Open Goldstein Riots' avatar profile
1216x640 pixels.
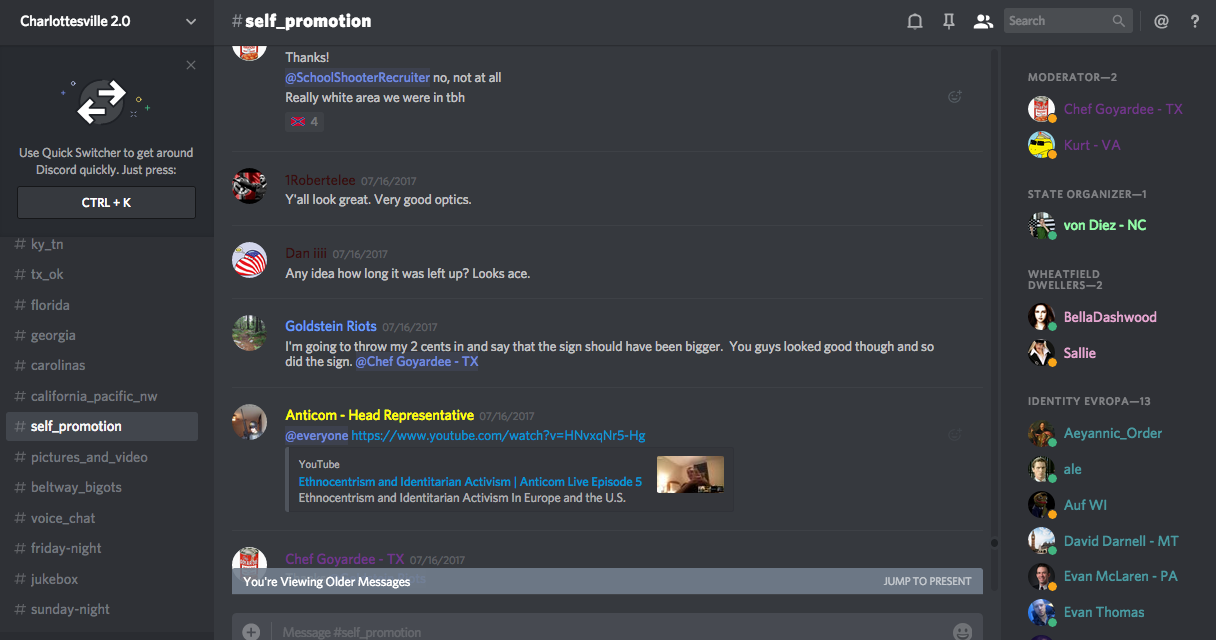249,333
